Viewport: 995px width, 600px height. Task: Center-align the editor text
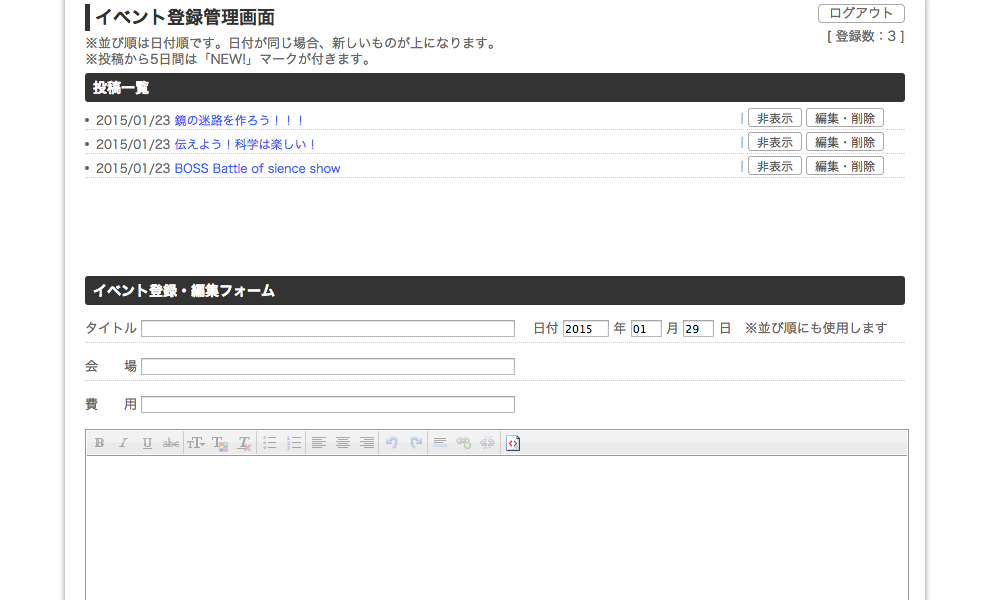pyautogui.click(x=343, y=443)
